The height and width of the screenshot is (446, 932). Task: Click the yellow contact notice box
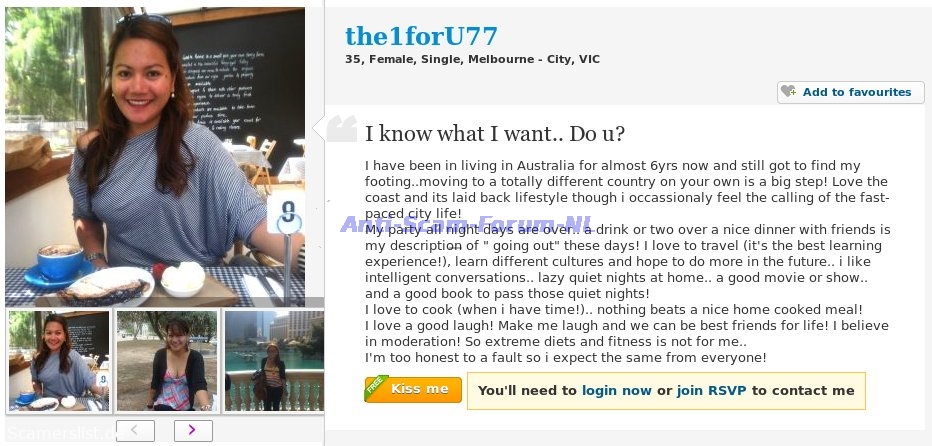[666, 391]
